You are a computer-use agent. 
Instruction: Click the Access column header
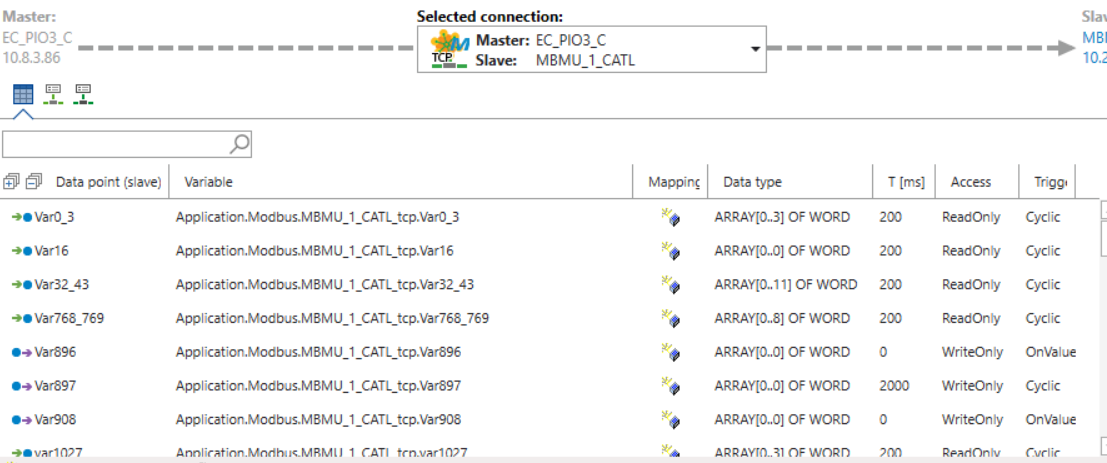click(x=970, y=182)
